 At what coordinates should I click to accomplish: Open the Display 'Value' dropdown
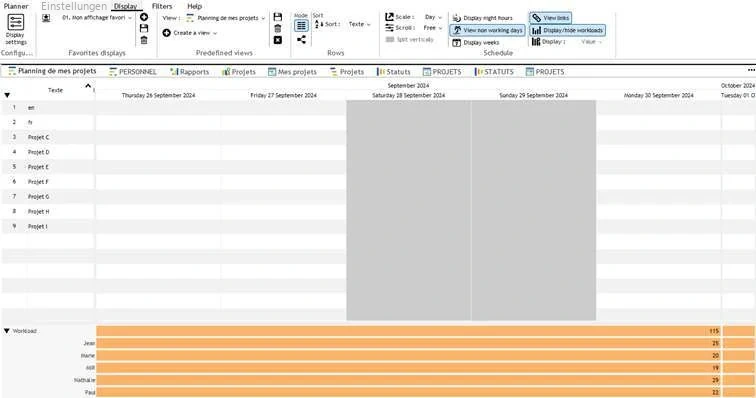(x=592, y=42)
